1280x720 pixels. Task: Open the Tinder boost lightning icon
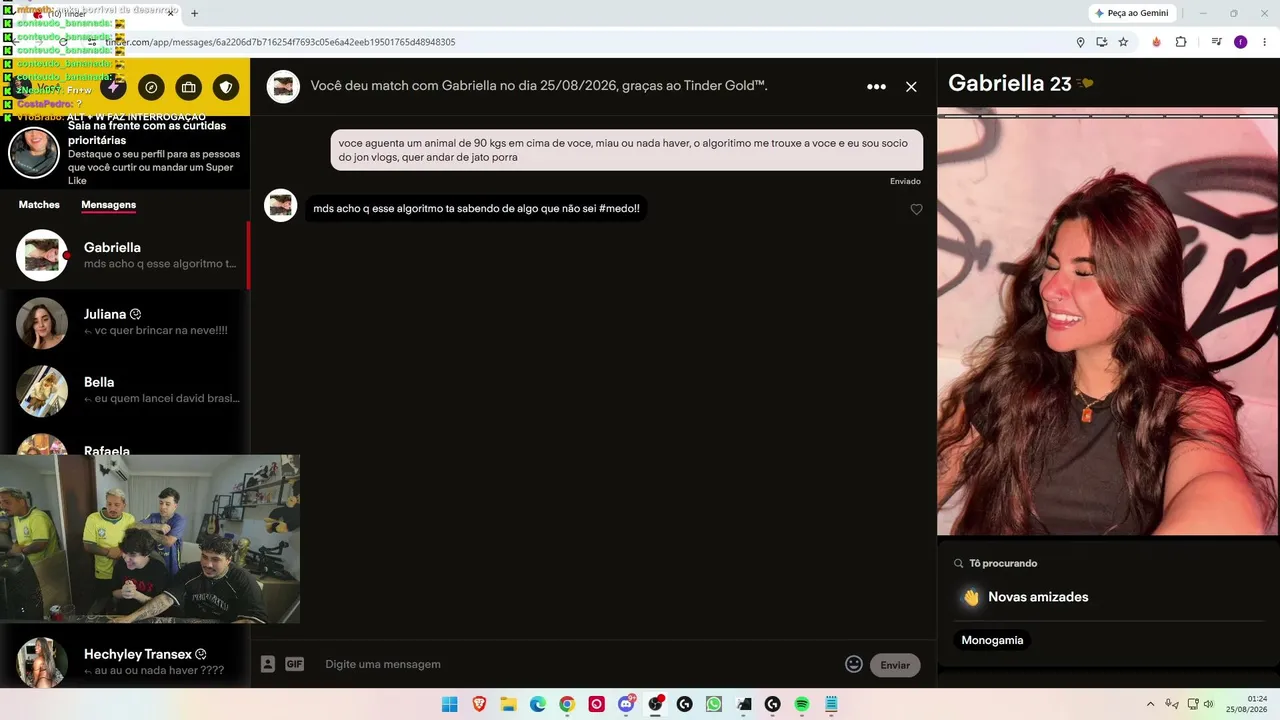pyautogui.click(x=114, y=87)
